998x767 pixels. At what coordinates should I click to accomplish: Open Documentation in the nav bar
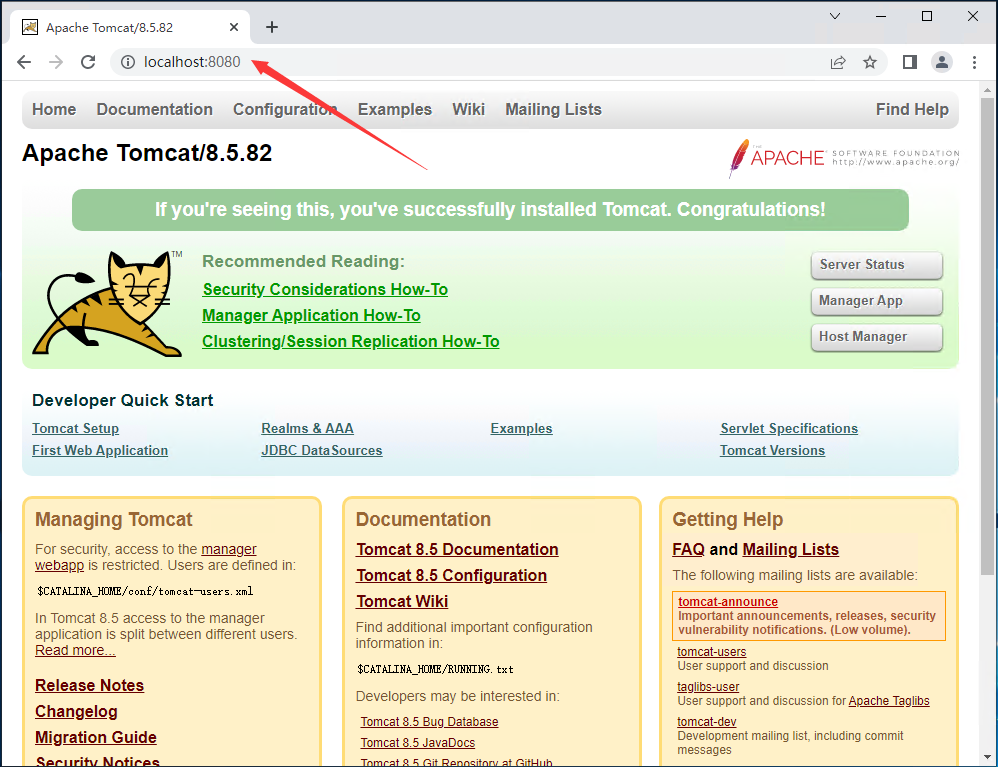point(155,109)
